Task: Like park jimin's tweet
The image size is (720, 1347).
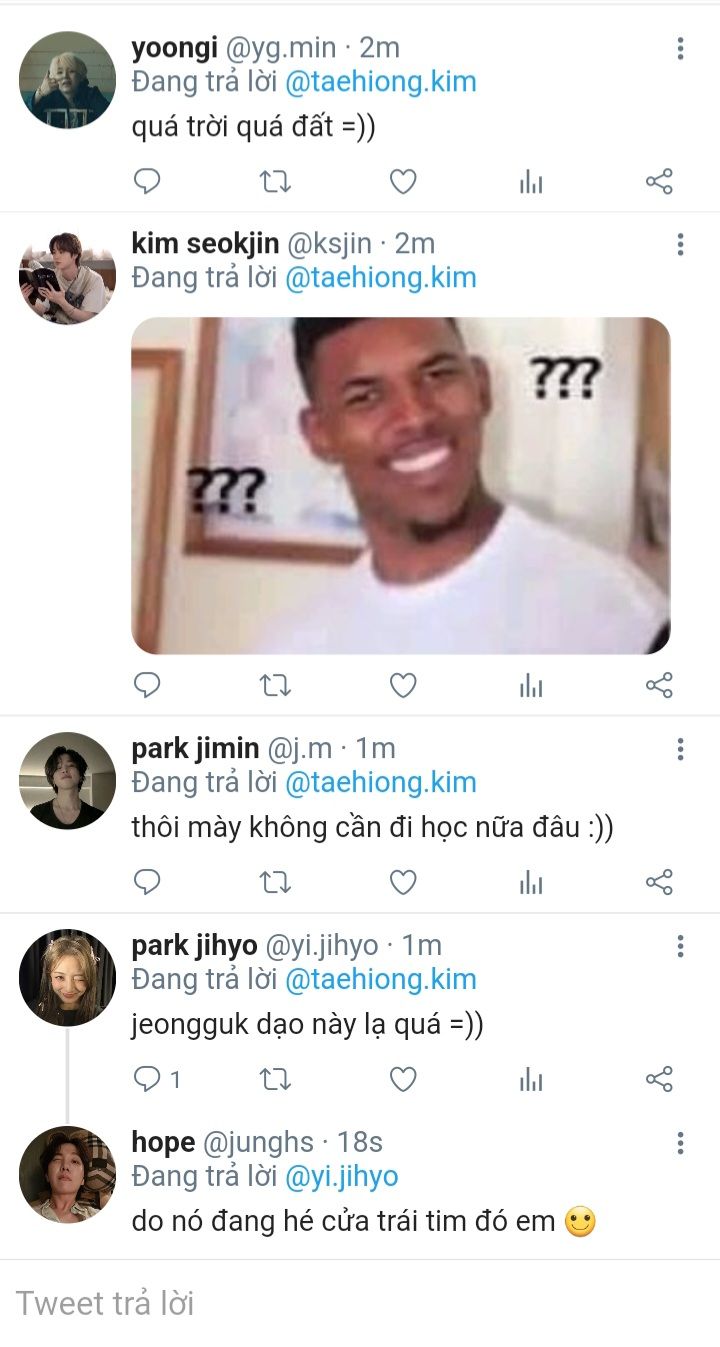Action: point(403,883)
